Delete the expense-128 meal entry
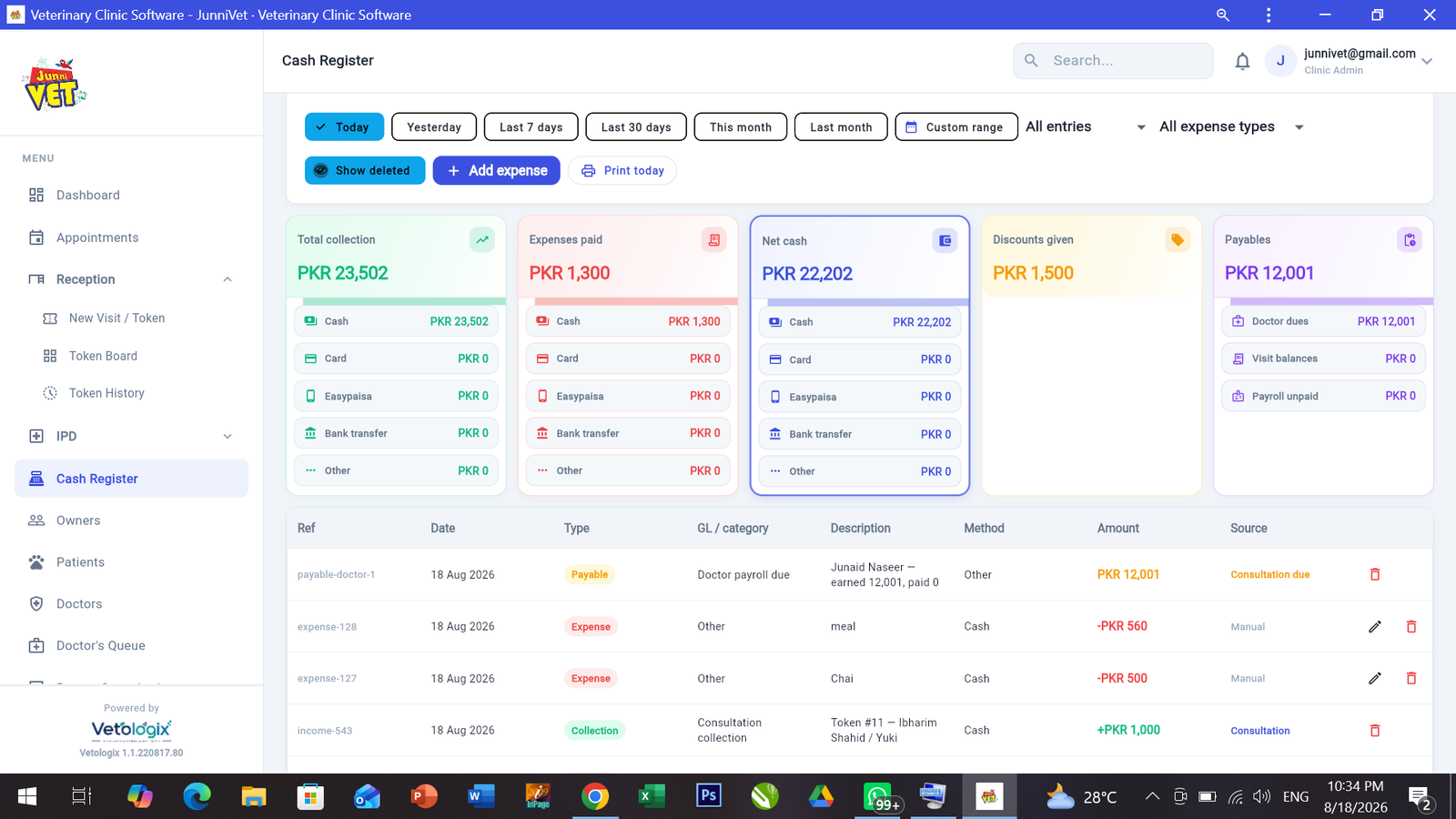 [1411, 626]
